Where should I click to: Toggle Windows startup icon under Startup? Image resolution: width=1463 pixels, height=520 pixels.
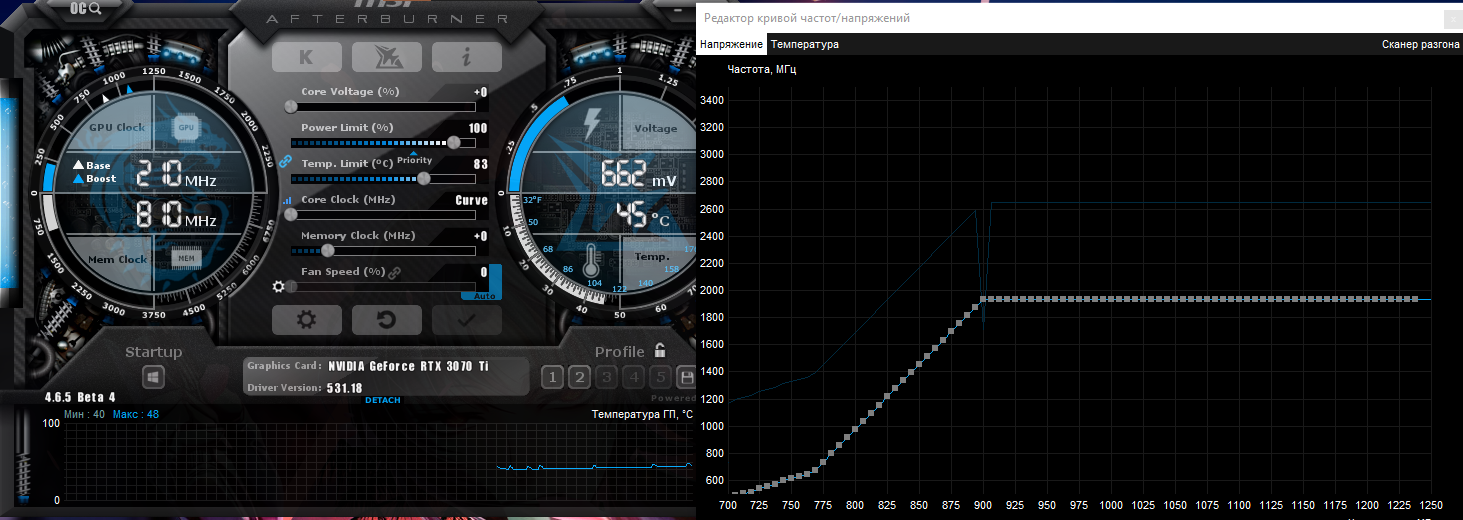[153, 377]
